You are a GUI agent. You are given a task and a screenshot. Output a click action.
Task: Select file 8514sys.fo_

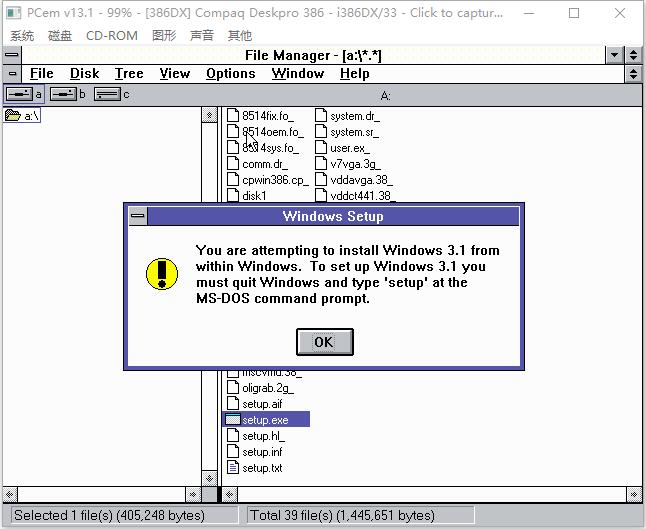pos(263,148)
